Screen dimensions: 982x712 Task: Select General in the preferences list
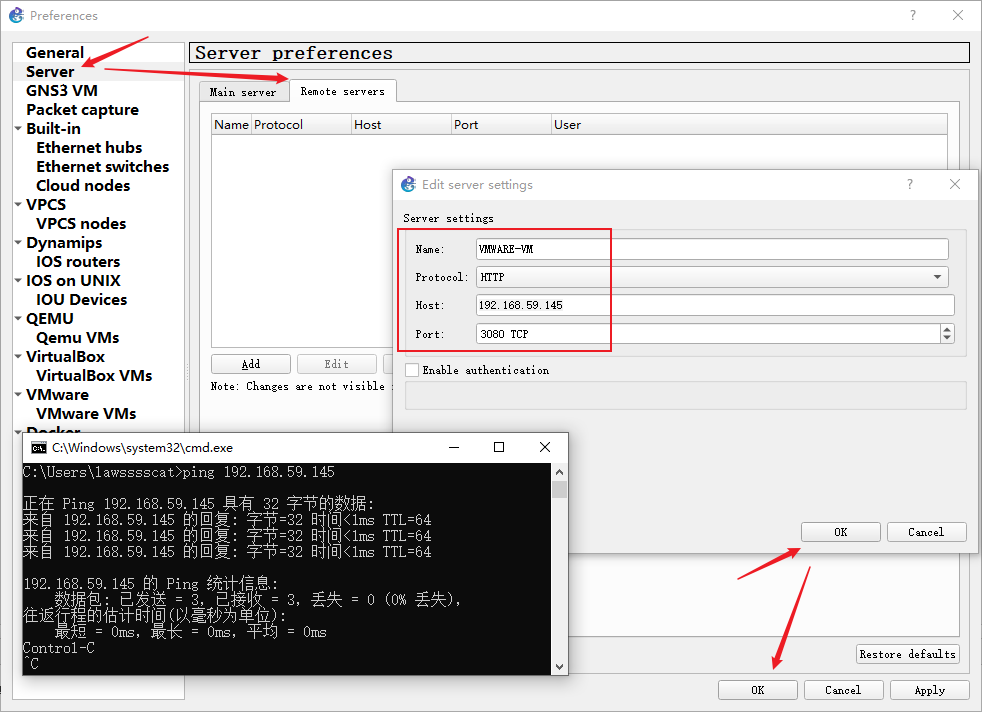(x=54, y=53)
